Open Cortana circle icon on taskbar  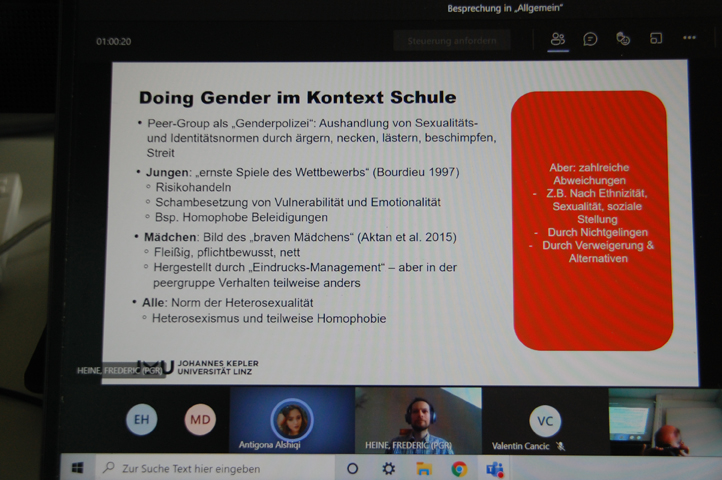point(352,469)
